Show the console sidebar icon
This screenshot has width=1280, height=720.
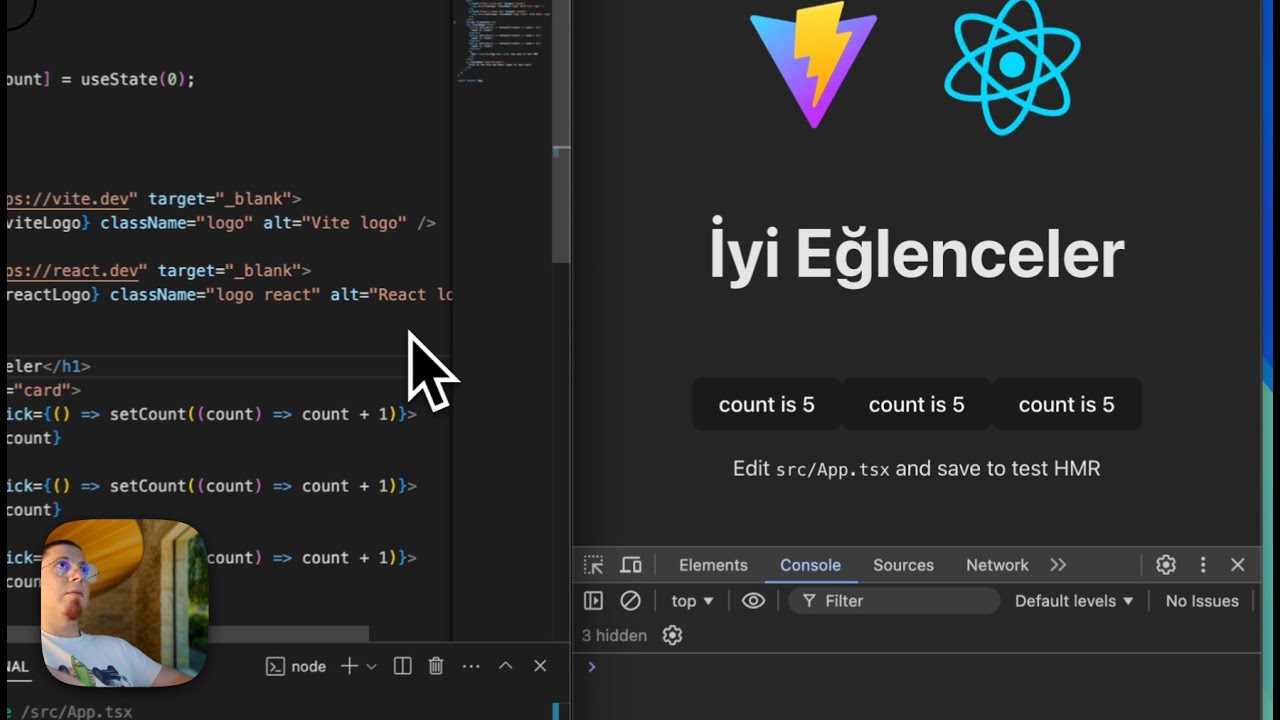593,601
